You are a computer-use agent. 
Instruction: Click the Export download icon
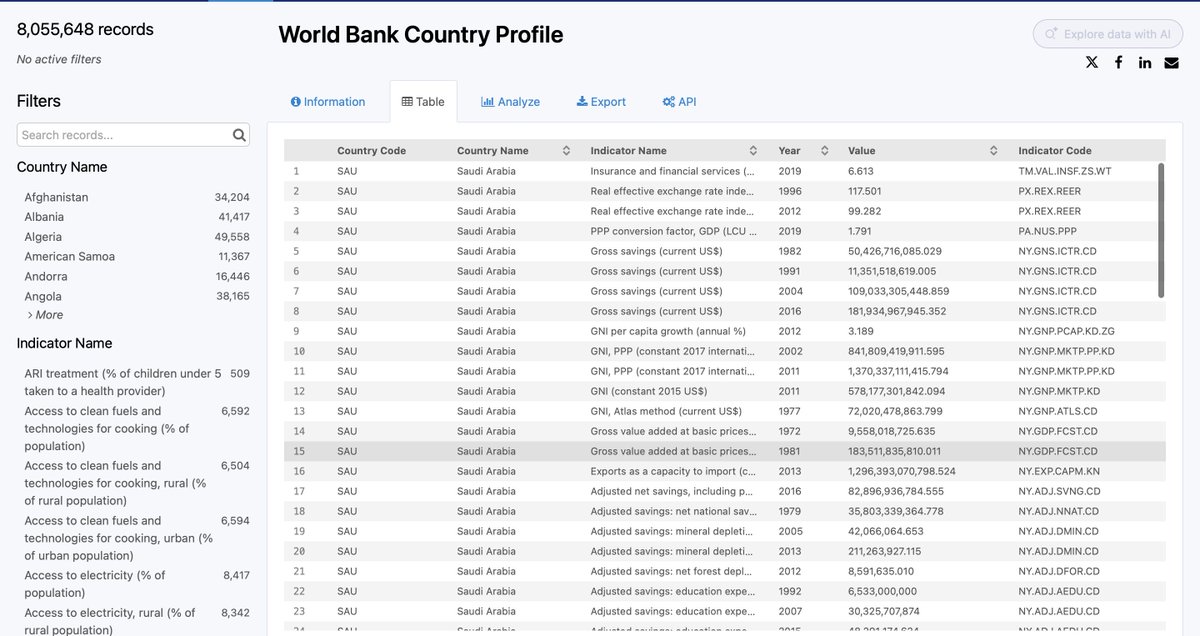[x=583, y=101]
